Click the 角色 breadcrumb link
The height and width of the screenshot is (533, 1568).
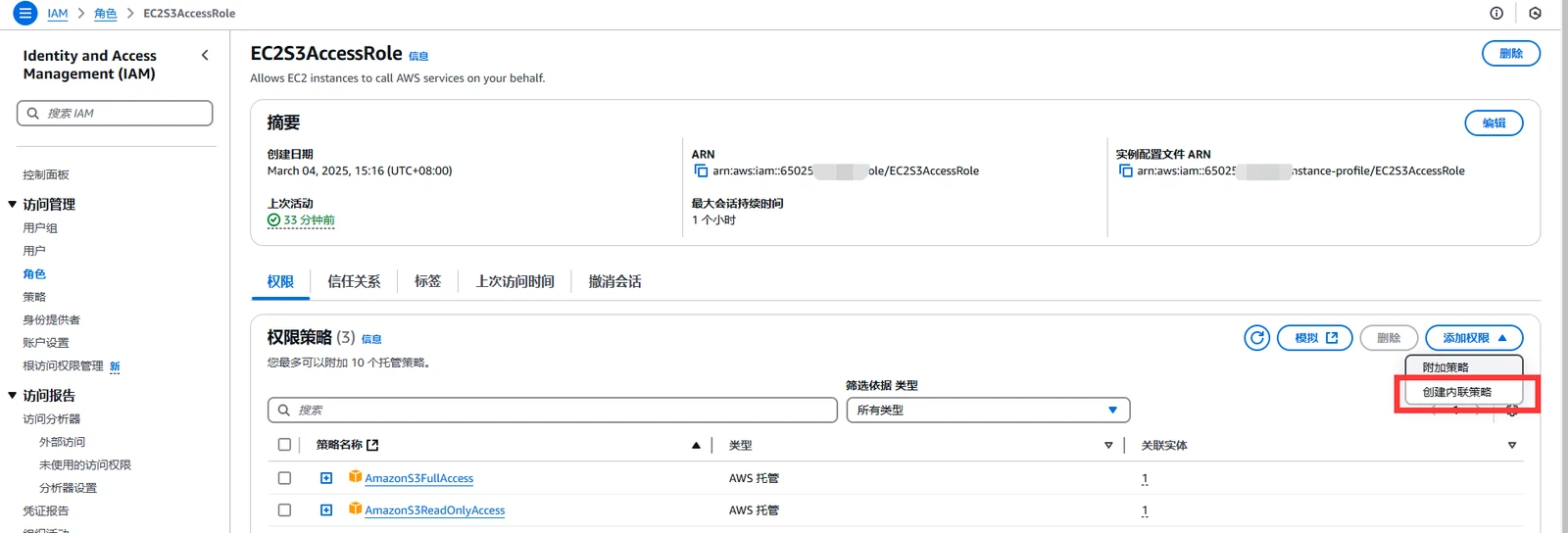pos(105,14)
